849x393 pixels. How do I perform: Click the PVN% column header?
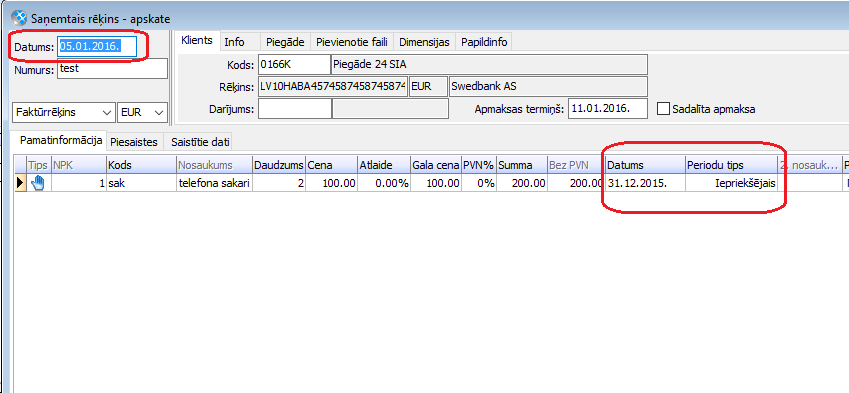[x=478, y=165]
